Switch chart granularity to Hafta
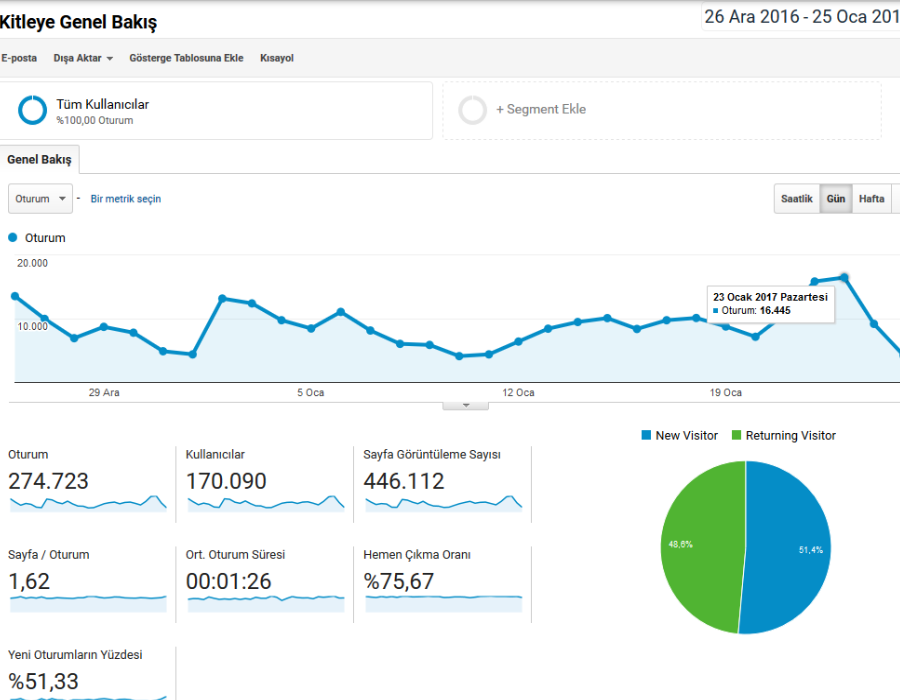The width and height of the screenshot is (900, 700). [871, 199]
